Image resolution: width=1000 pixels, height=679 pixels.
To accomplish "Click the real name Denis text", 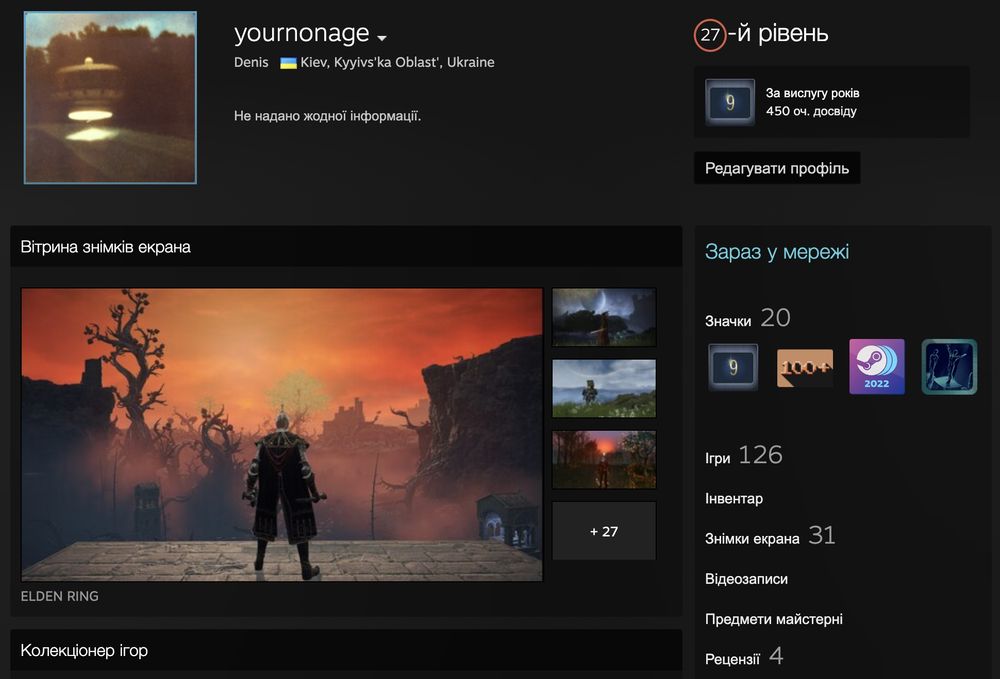I will coord(251,62).
